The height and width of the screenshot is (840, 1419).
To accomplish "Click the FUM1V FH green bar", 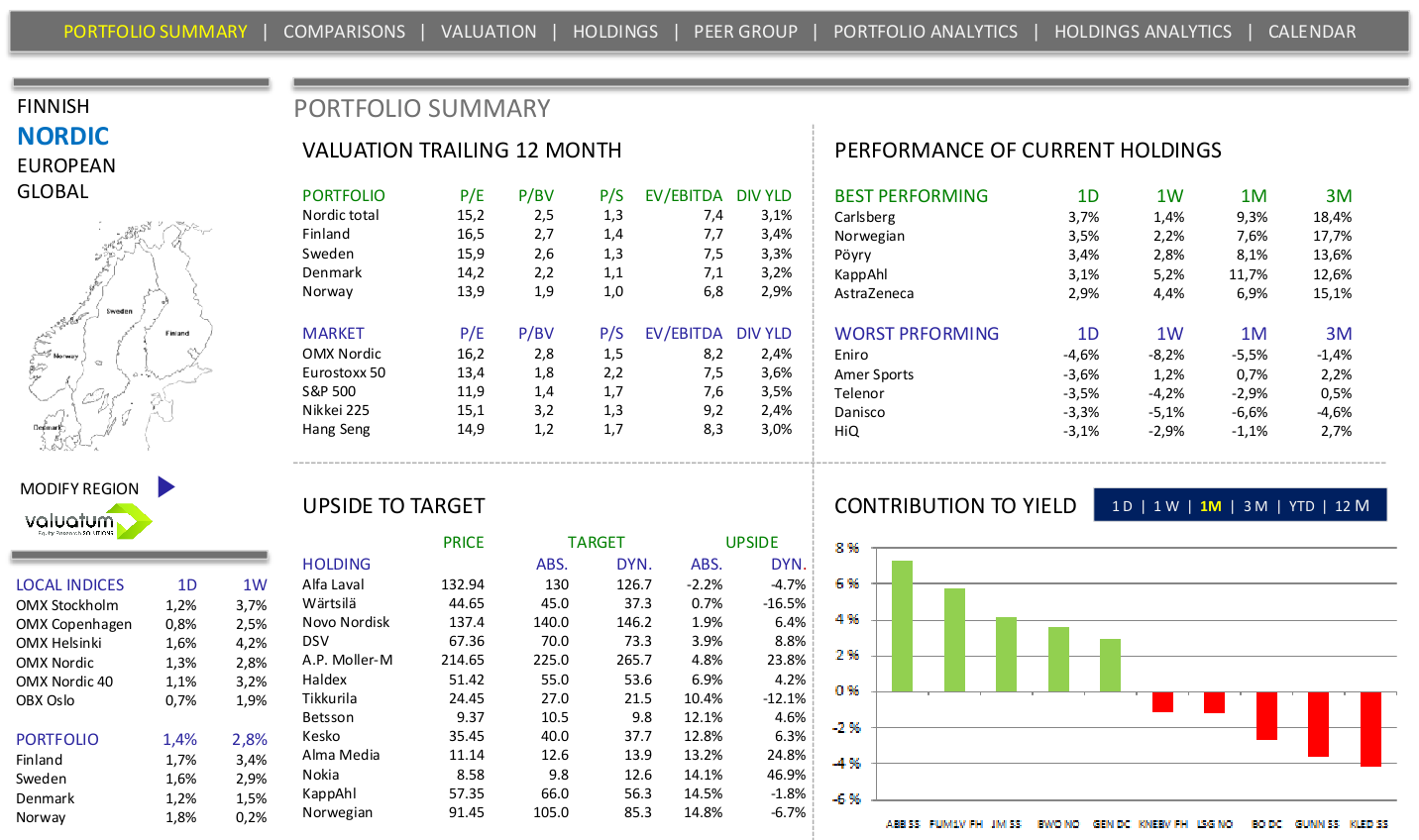I will tap(954, 640).
